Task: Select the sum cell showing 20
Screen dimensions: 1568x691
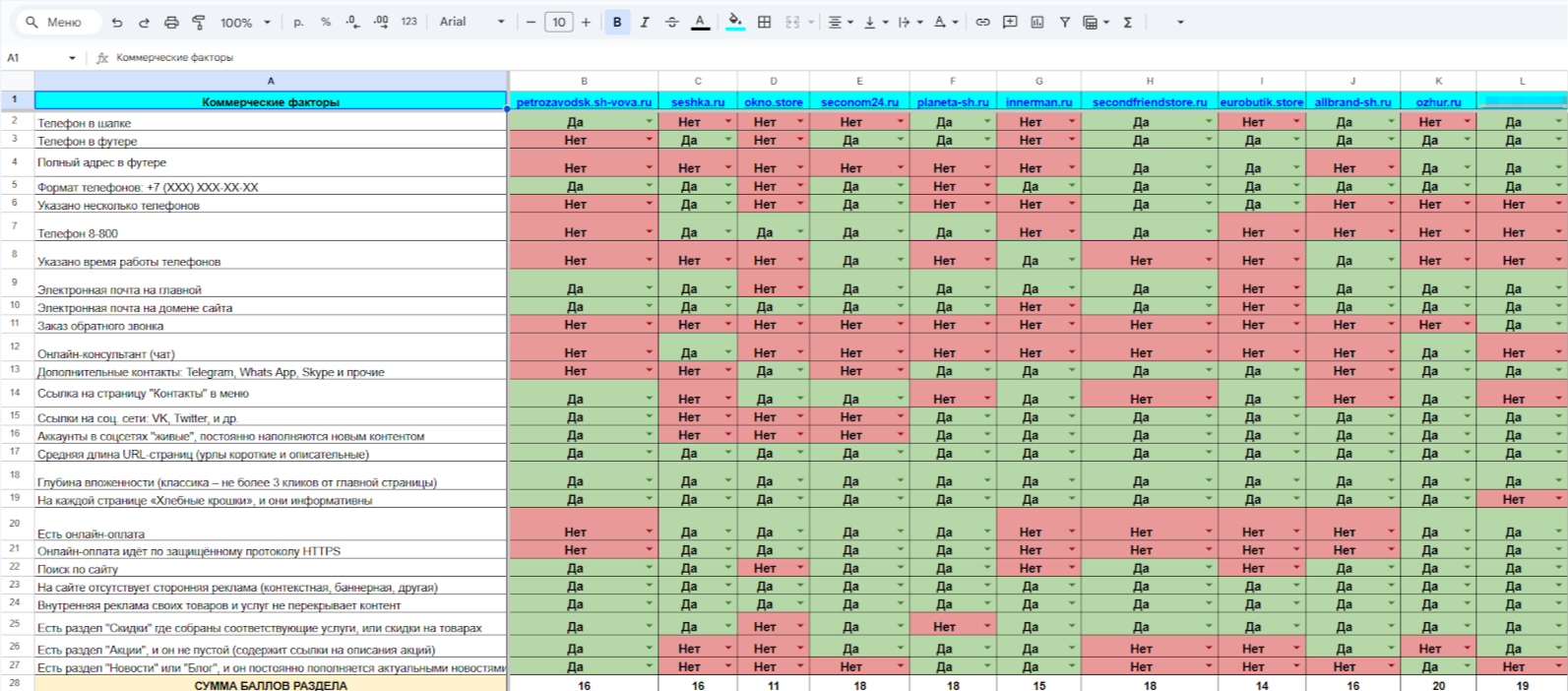Action: (x=1438, y=684)
